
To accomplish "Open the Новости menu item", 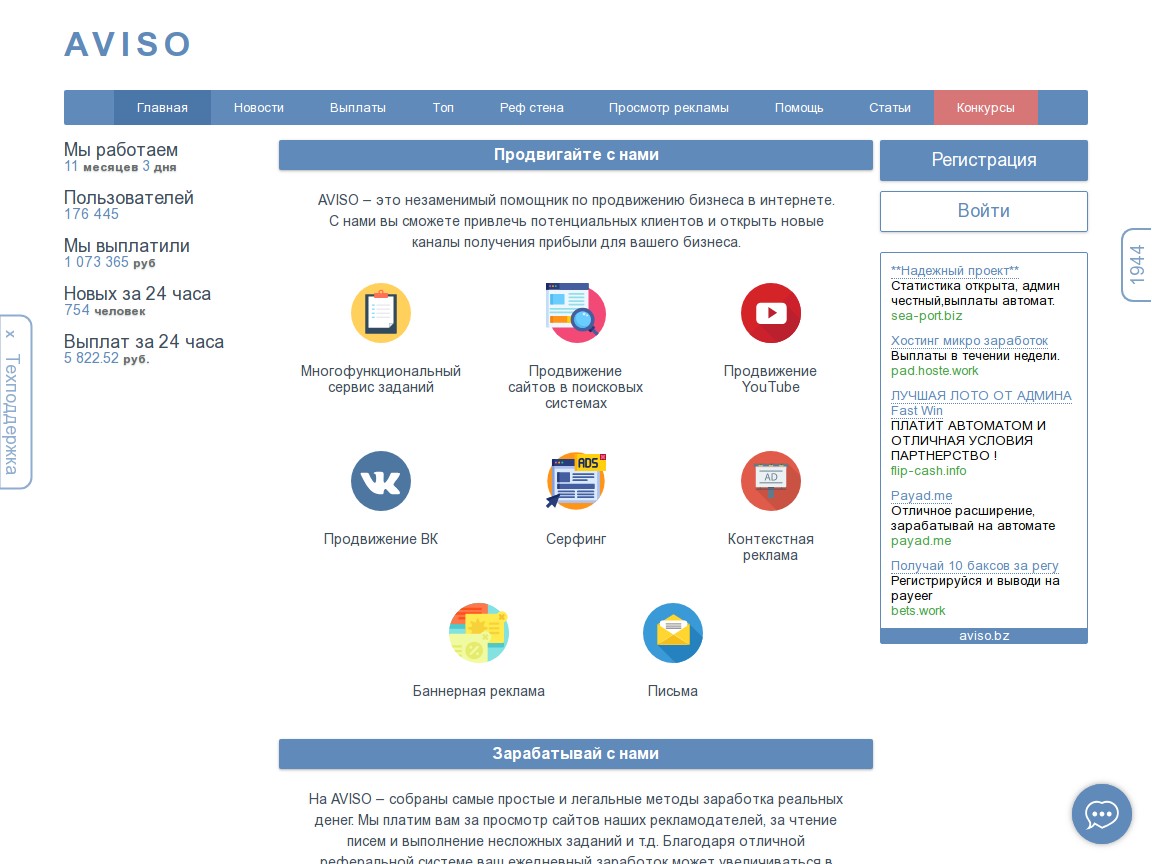I will click(259, 108).
